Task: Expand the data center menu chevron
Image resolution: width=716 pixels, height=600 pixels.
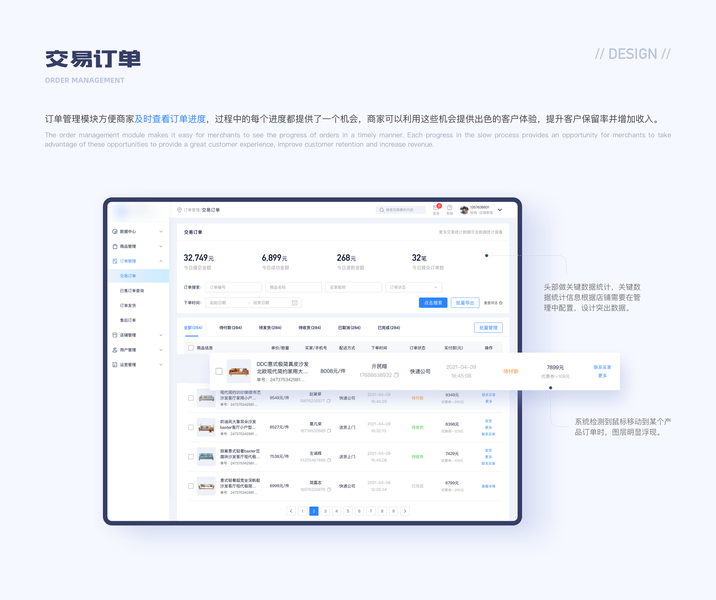Action: (161, 232)
